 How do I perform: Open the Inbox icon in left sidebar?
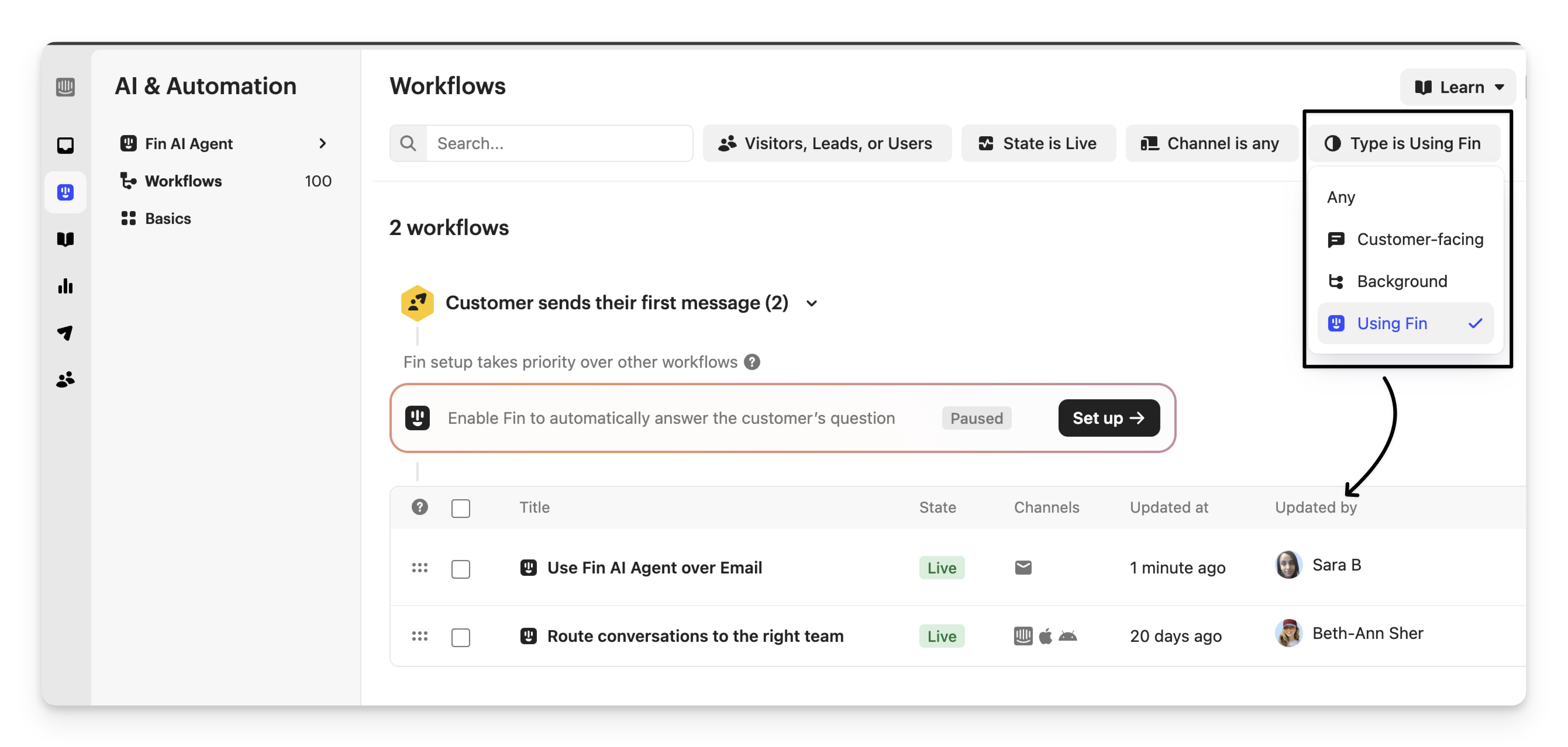65,146
